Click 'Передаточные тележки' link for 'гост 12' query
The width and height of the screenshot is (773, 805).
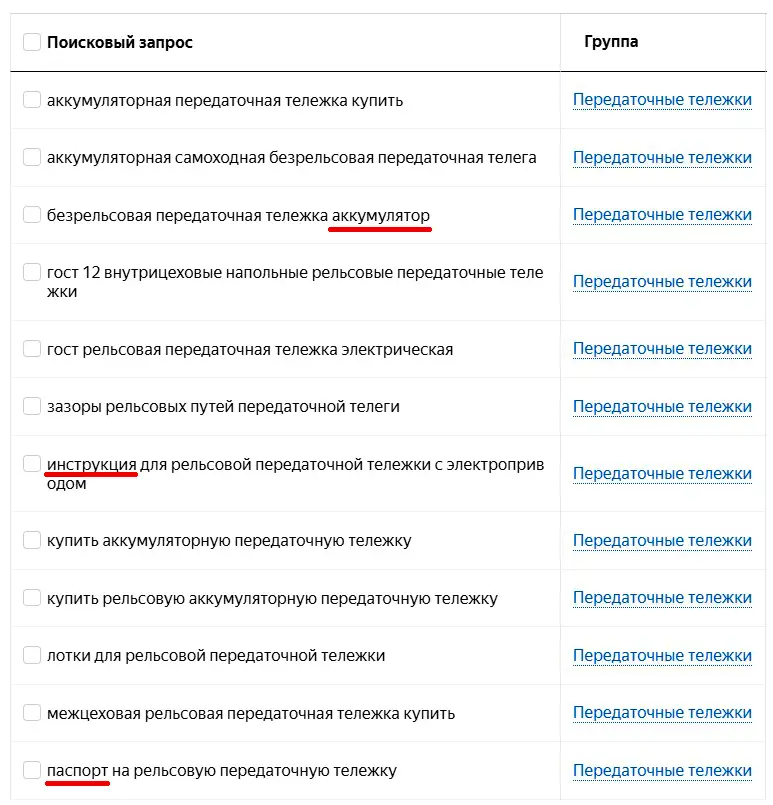pyautogui.click(x=662, y=282)
